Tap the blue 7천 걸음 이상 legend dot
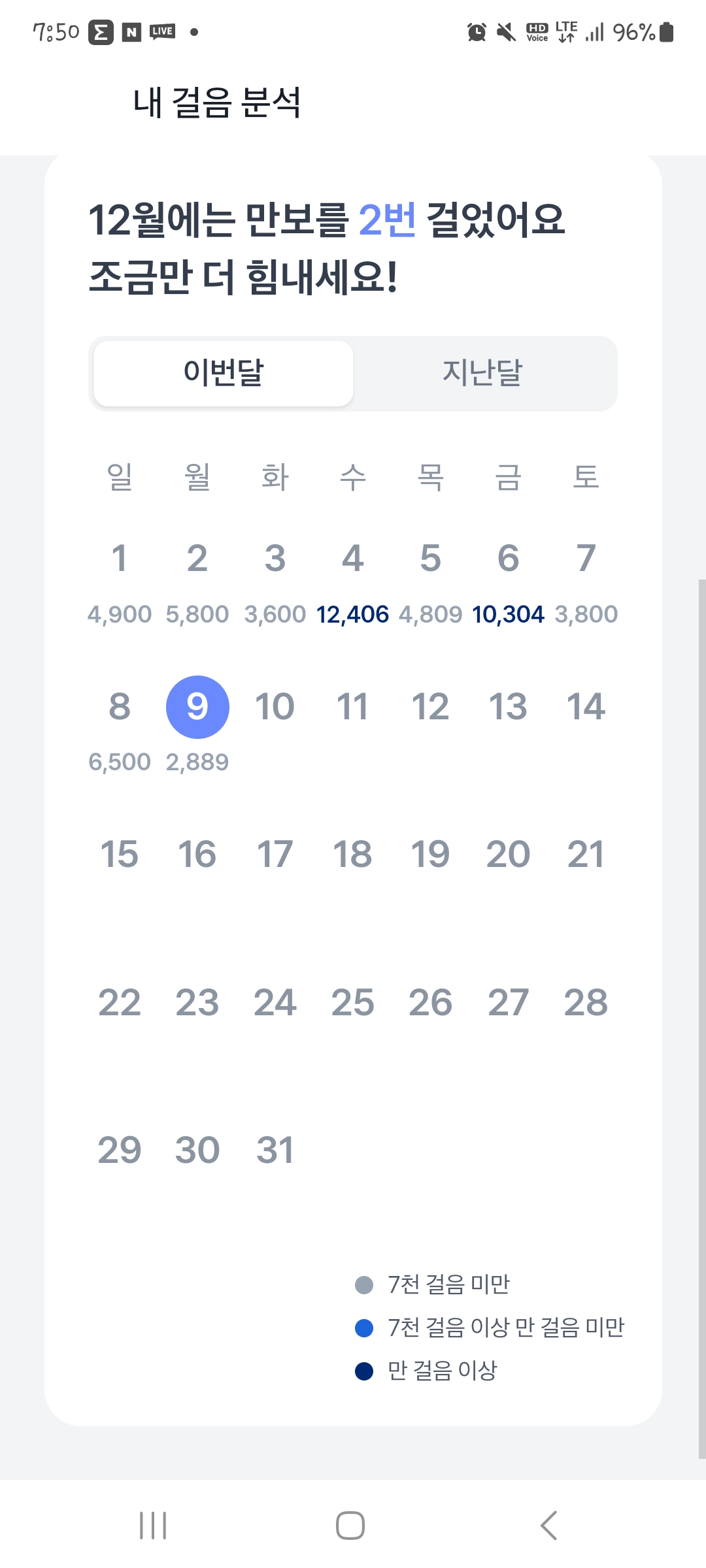Viewport: 706px width, 1568px height. (364, 1328)
